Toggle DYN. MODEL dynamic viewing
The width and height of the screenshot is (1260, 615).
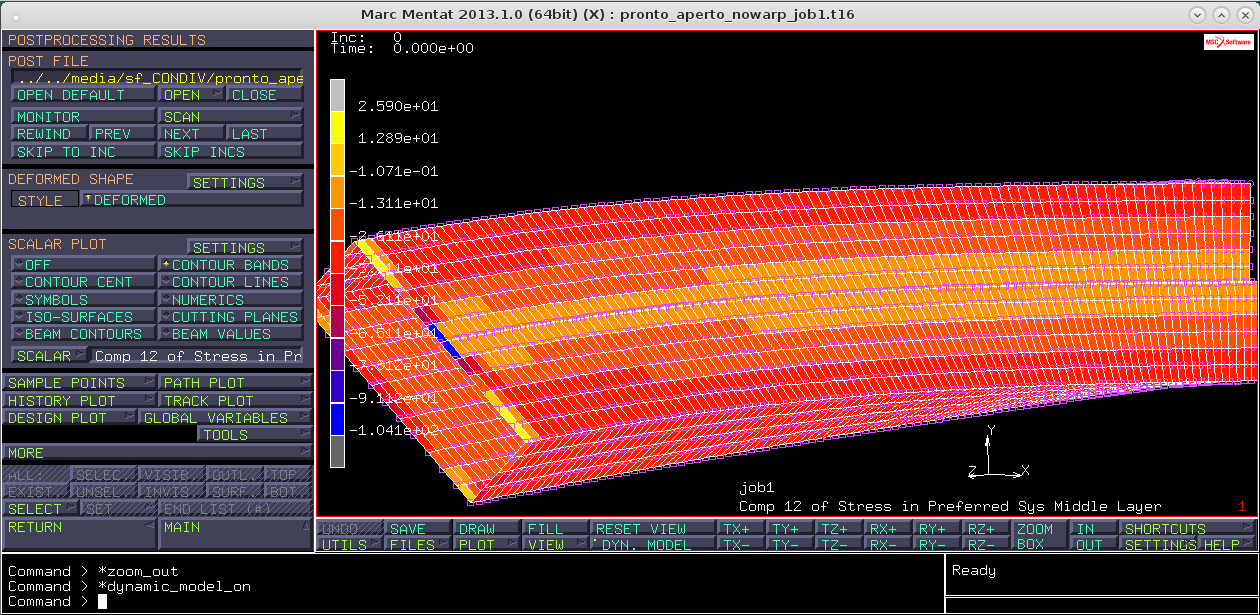click(654, 545)
